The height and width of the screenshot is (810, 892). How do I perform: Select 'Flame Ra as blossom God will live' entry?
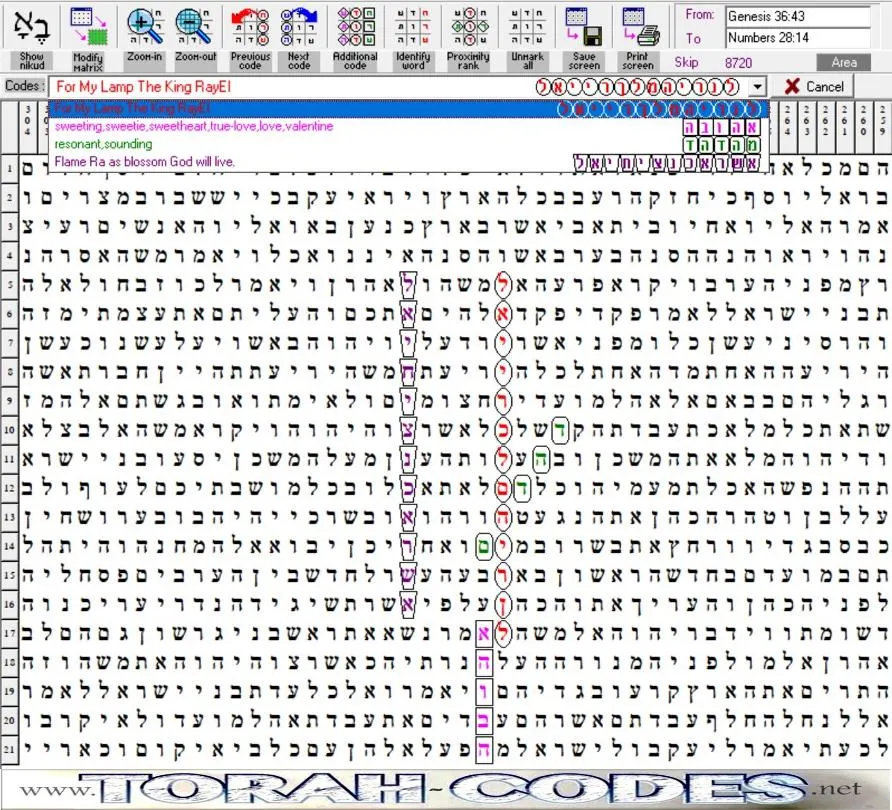tap(408, 162)
